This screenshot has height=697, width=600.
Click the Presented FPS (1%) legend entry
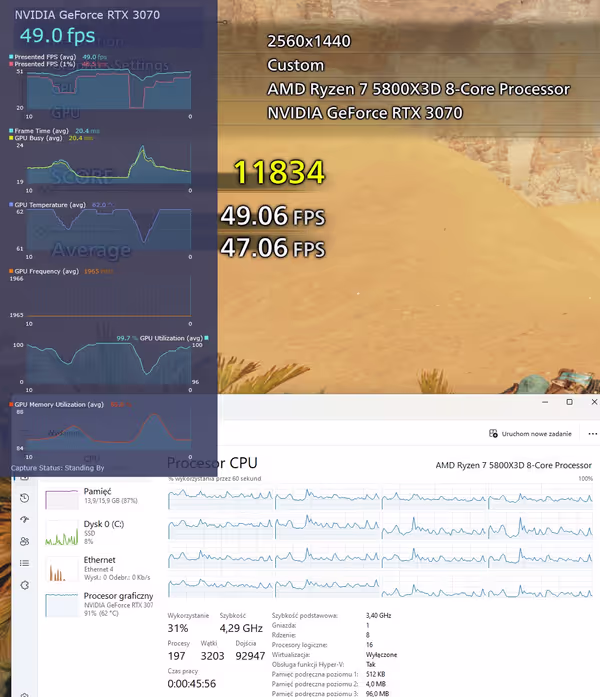58,64
